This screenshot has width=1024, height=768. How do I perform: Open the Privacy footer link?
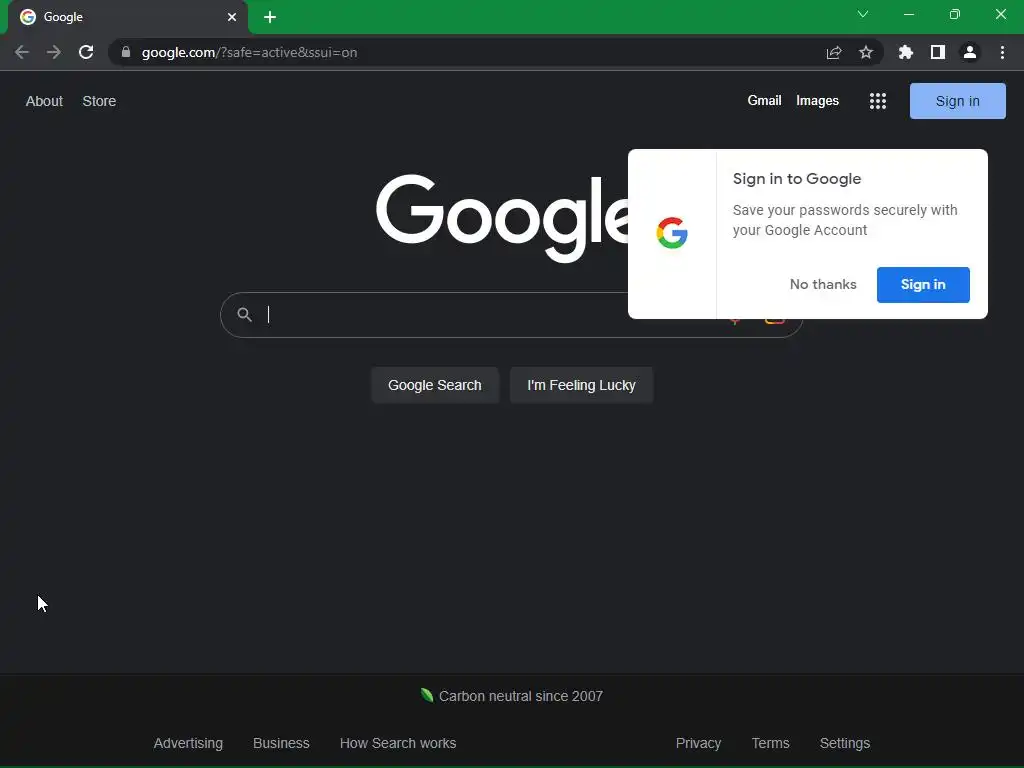[698, 743]
